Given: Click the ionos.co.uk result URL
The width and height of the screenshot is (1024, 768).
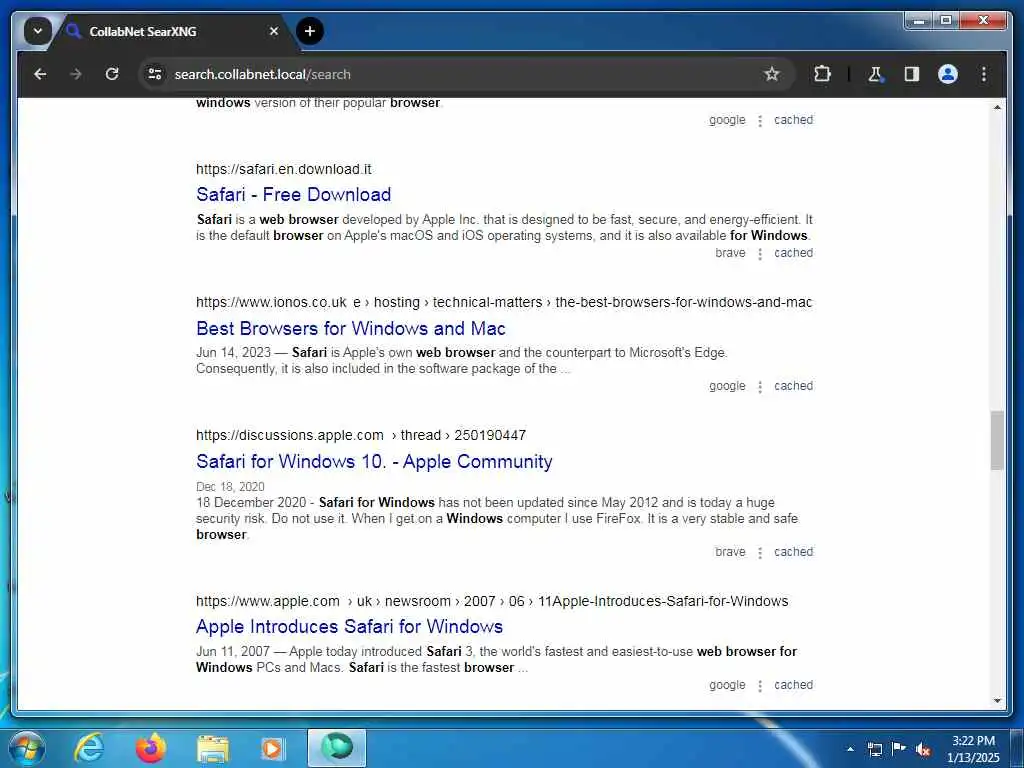Looking at the screenshot, I should point(504,302).
